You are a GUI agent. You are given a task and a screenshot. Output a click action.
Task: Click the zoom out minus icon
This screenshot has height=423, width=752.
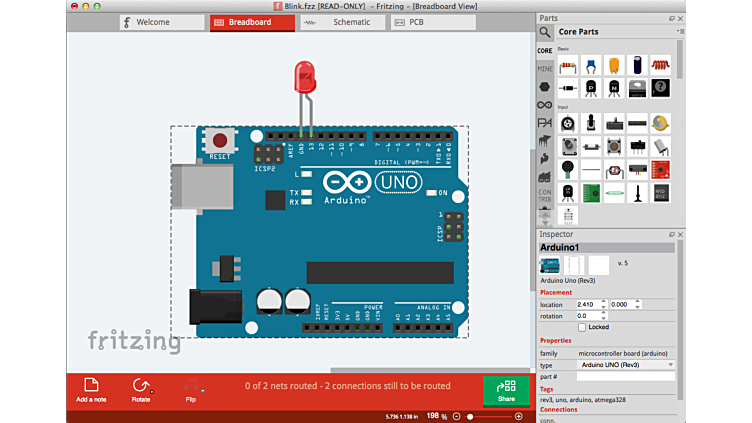(457, 416)
